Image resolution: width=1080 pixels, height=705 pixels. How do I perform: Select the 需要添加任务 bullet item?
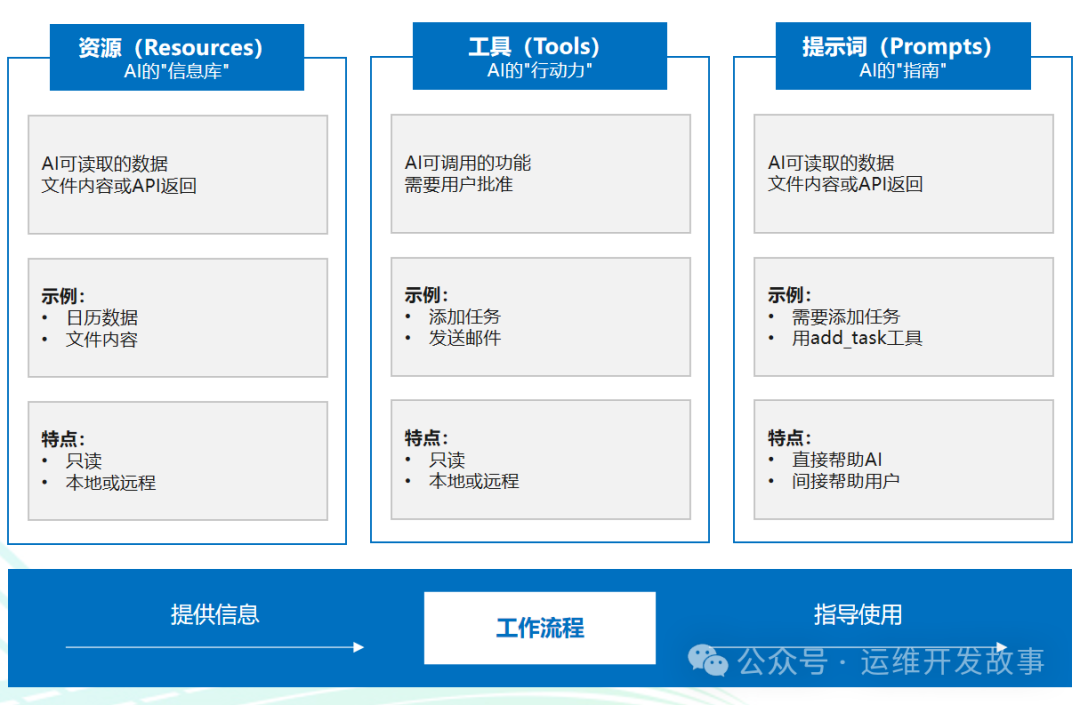click(x=846, y=317)
